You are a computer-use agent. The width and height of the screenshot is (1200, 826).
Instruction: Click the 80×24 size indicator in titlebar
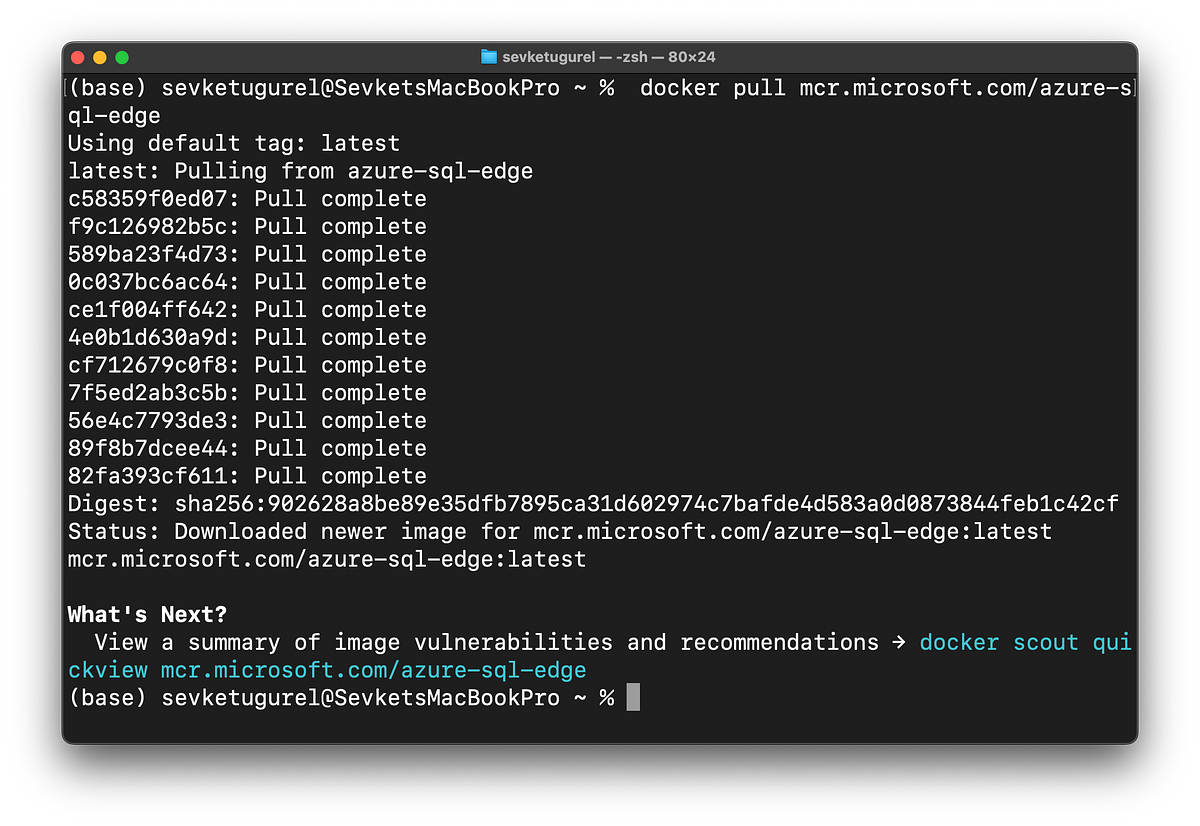tap(692, 56)
